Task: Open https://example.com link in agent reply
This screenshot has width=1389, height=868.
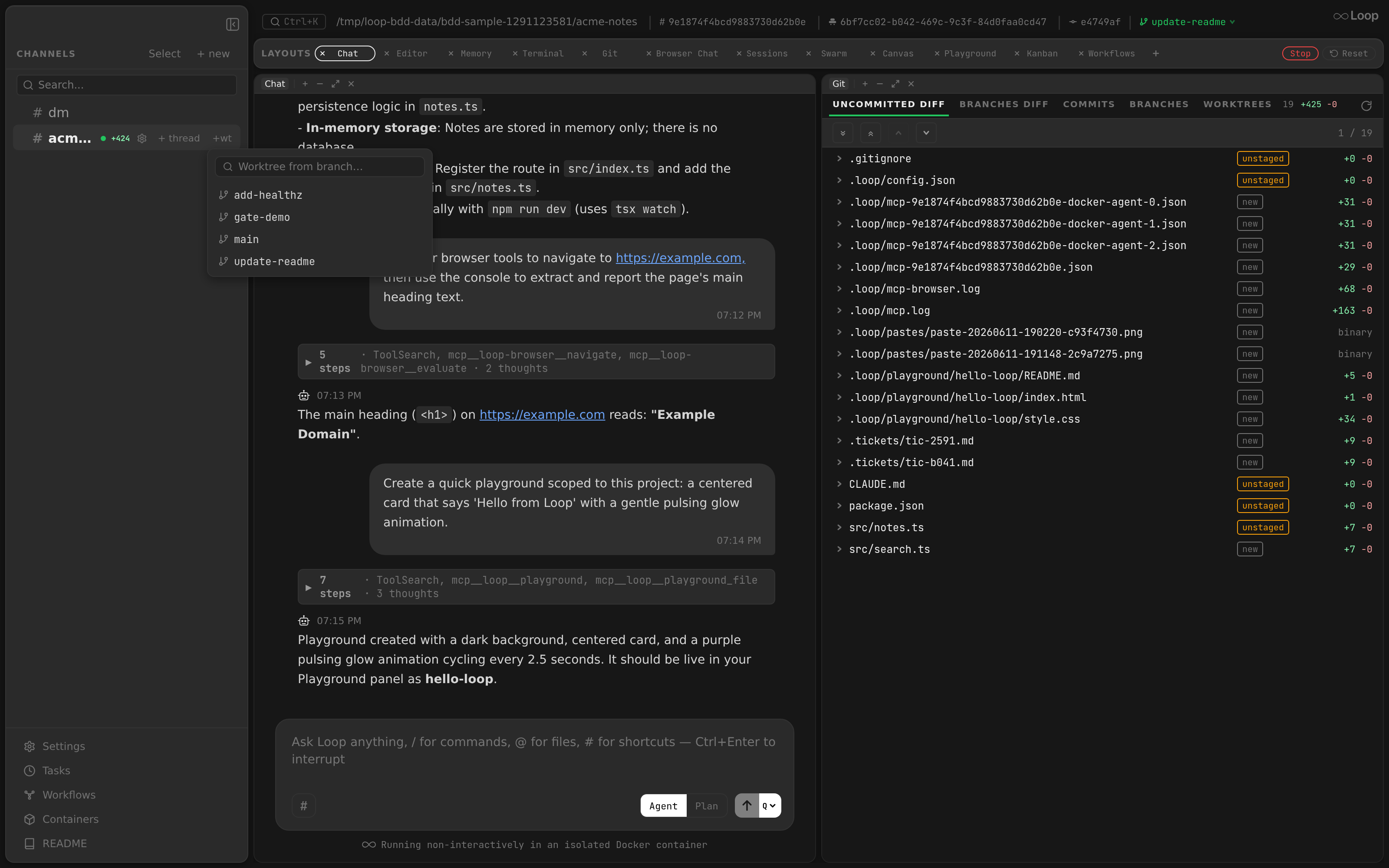Action: coord(542,414)
